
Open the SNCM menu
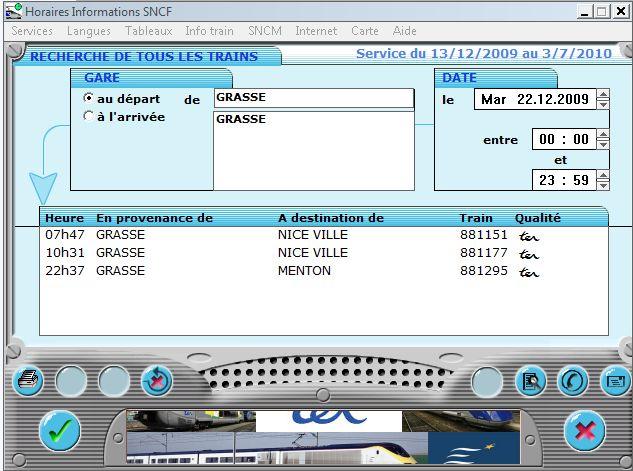click(265, 31)
